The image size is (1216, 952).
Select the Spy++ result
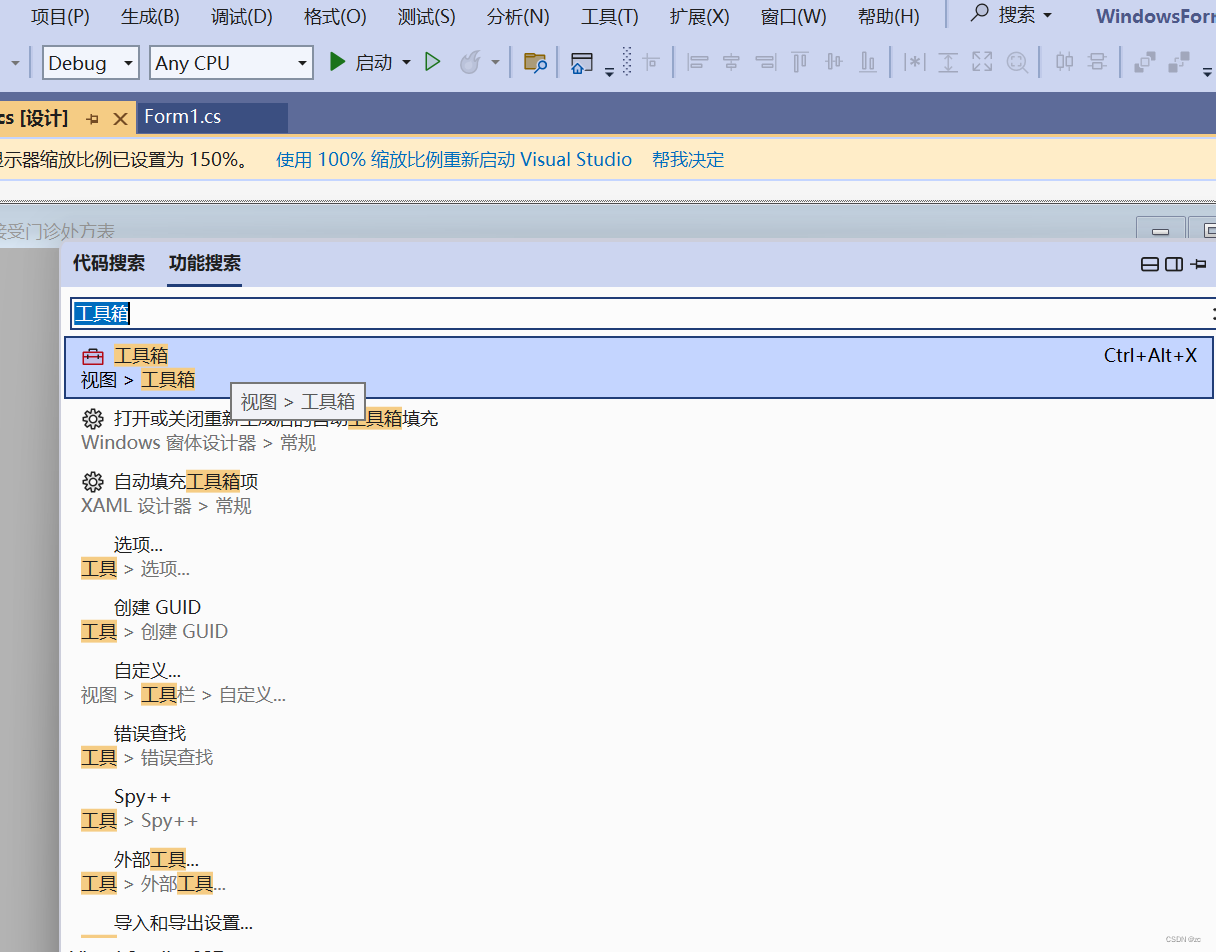tap(639, 808)
